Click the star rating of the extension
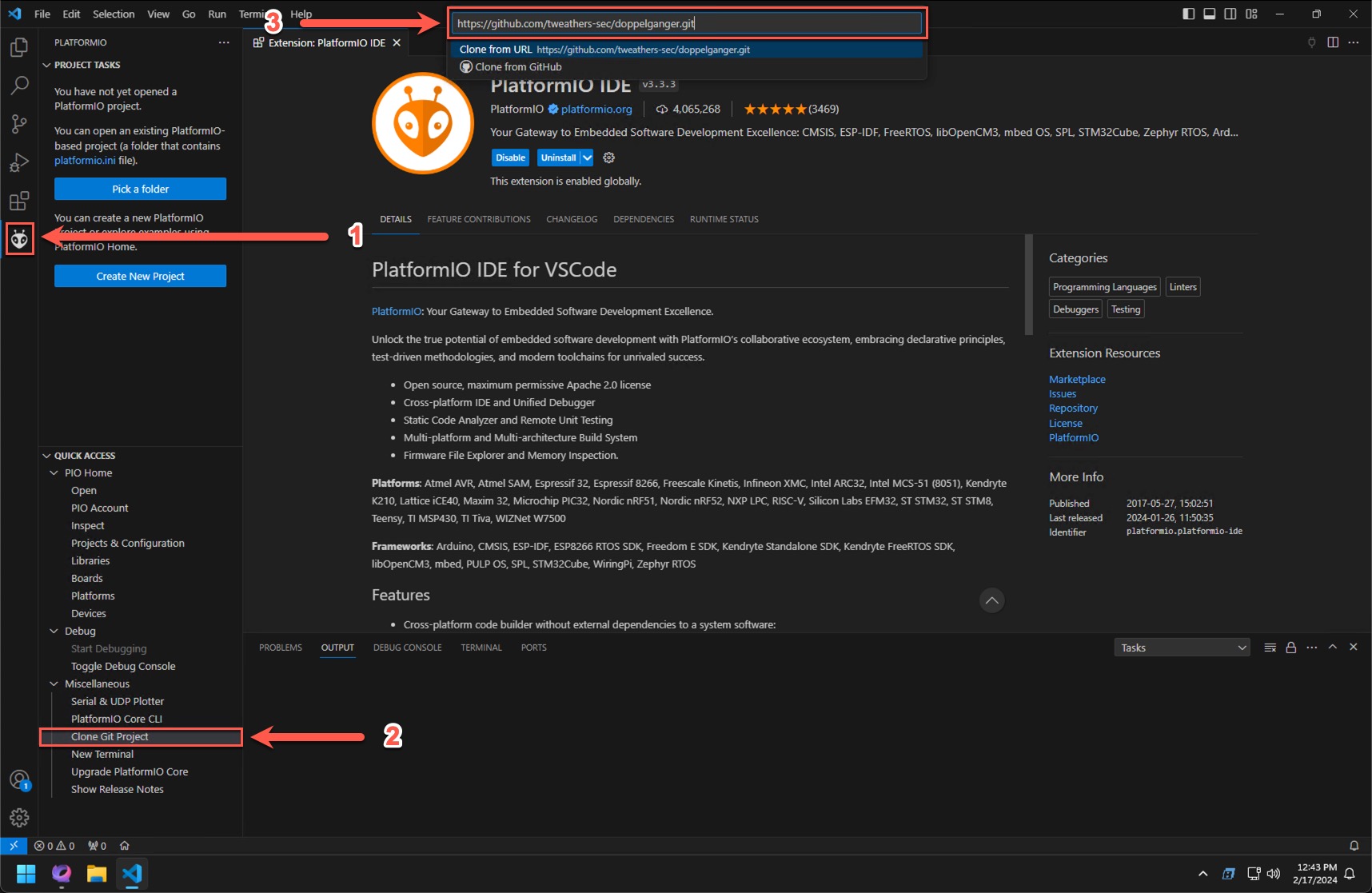The width and height of the screenshot is (1372, 893). click(775, 109)
